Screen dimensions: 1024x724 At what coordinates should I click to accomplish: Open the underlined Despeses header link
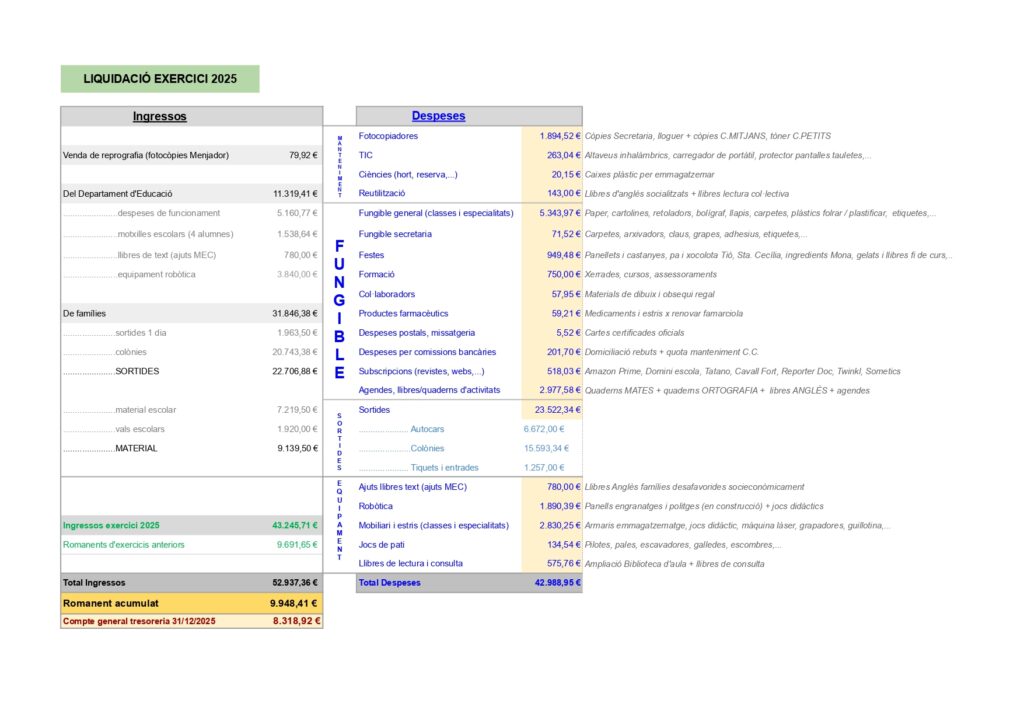tap(438, 116)
